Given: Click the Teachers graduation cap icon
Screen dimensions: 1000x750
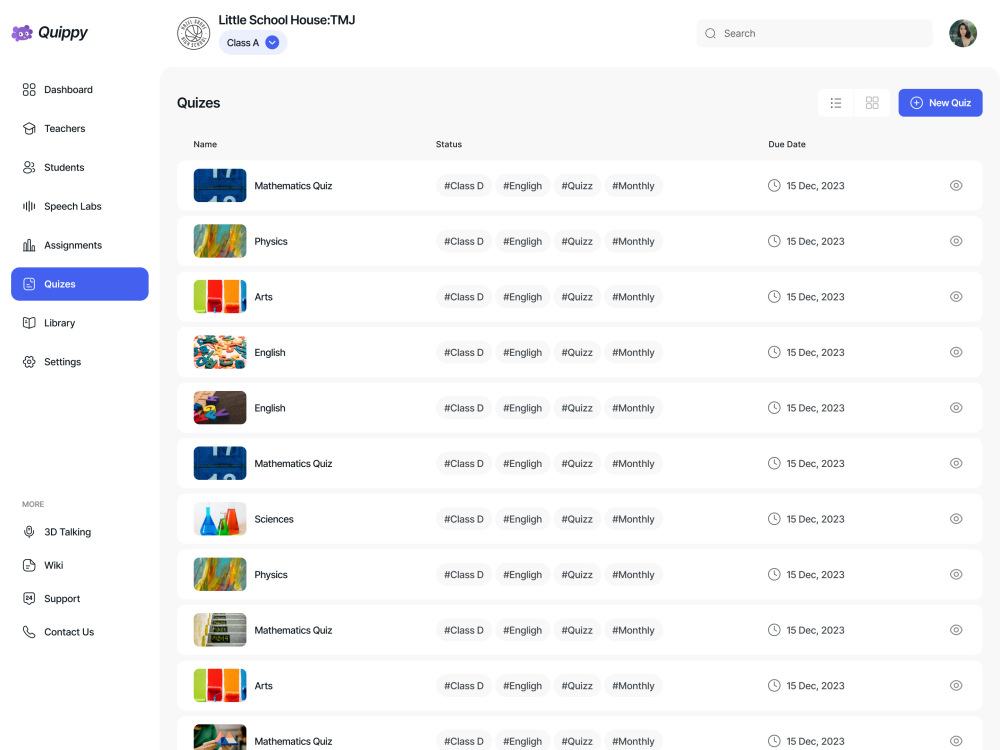Looking at the screenshot, I should point(29,129).
